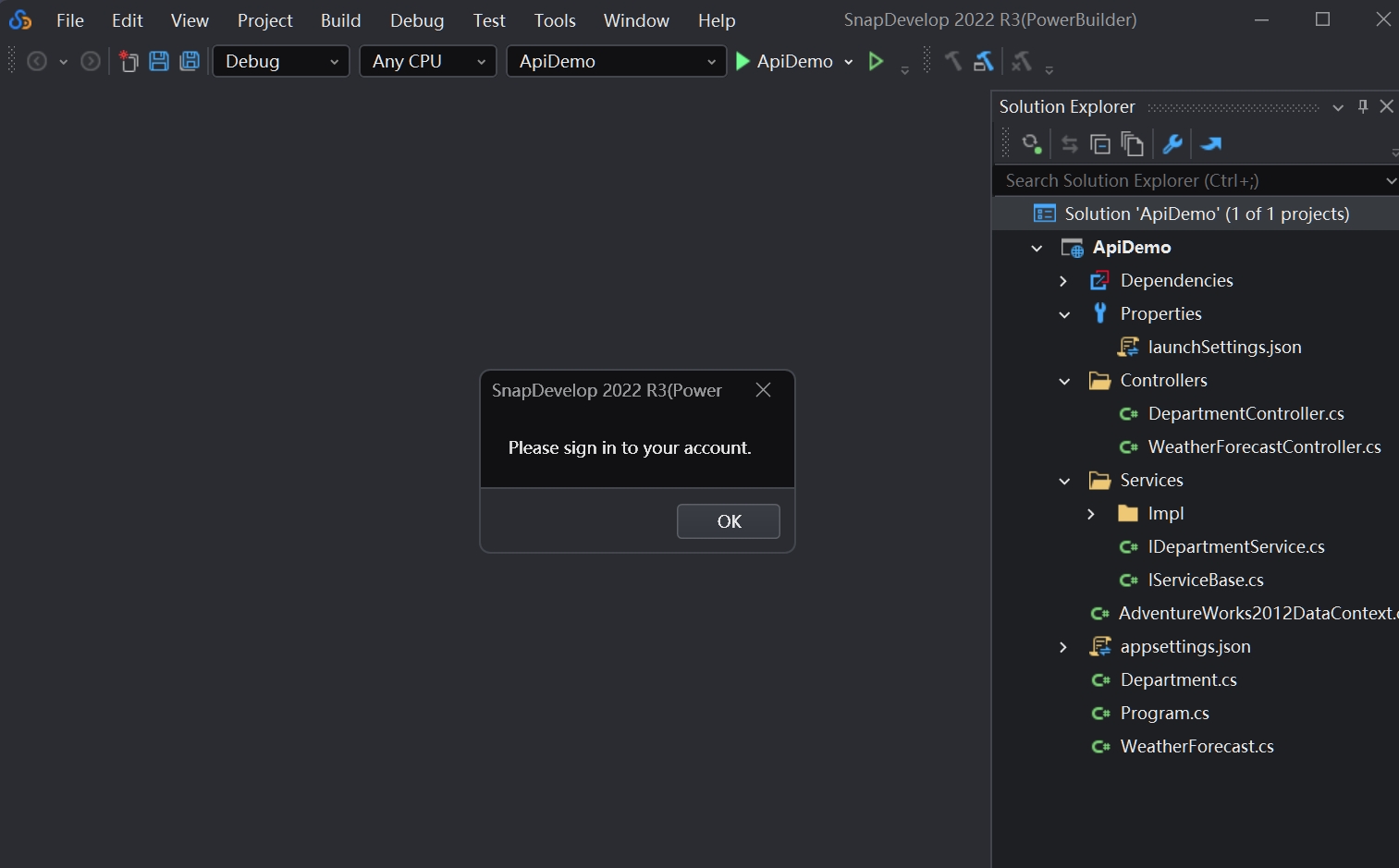
Task: Open the Debug menu
Action: (417, 20)
